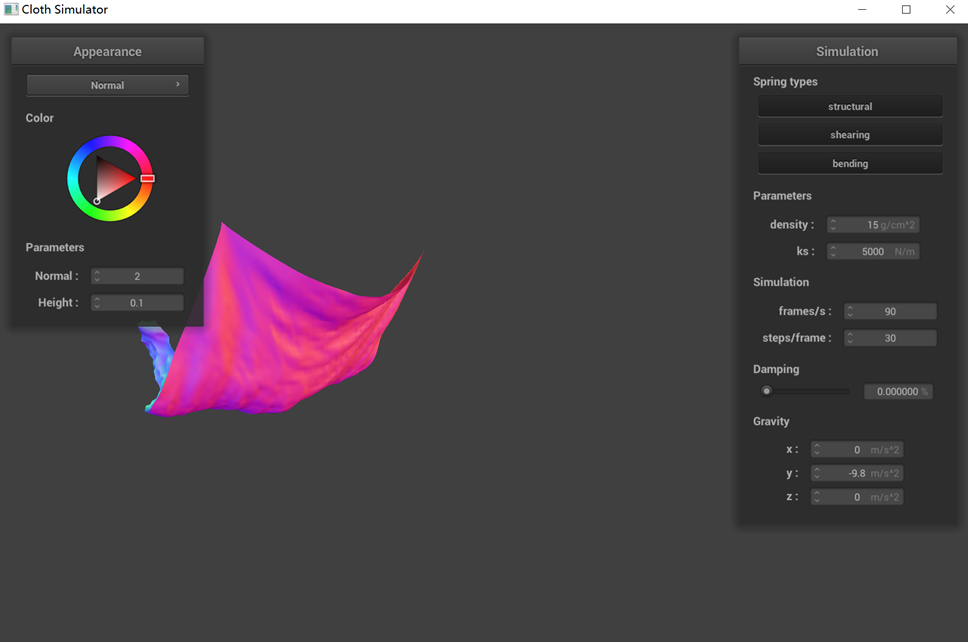Toggle the structural spring type
968x642 pixels.
(x=849, y=107)
